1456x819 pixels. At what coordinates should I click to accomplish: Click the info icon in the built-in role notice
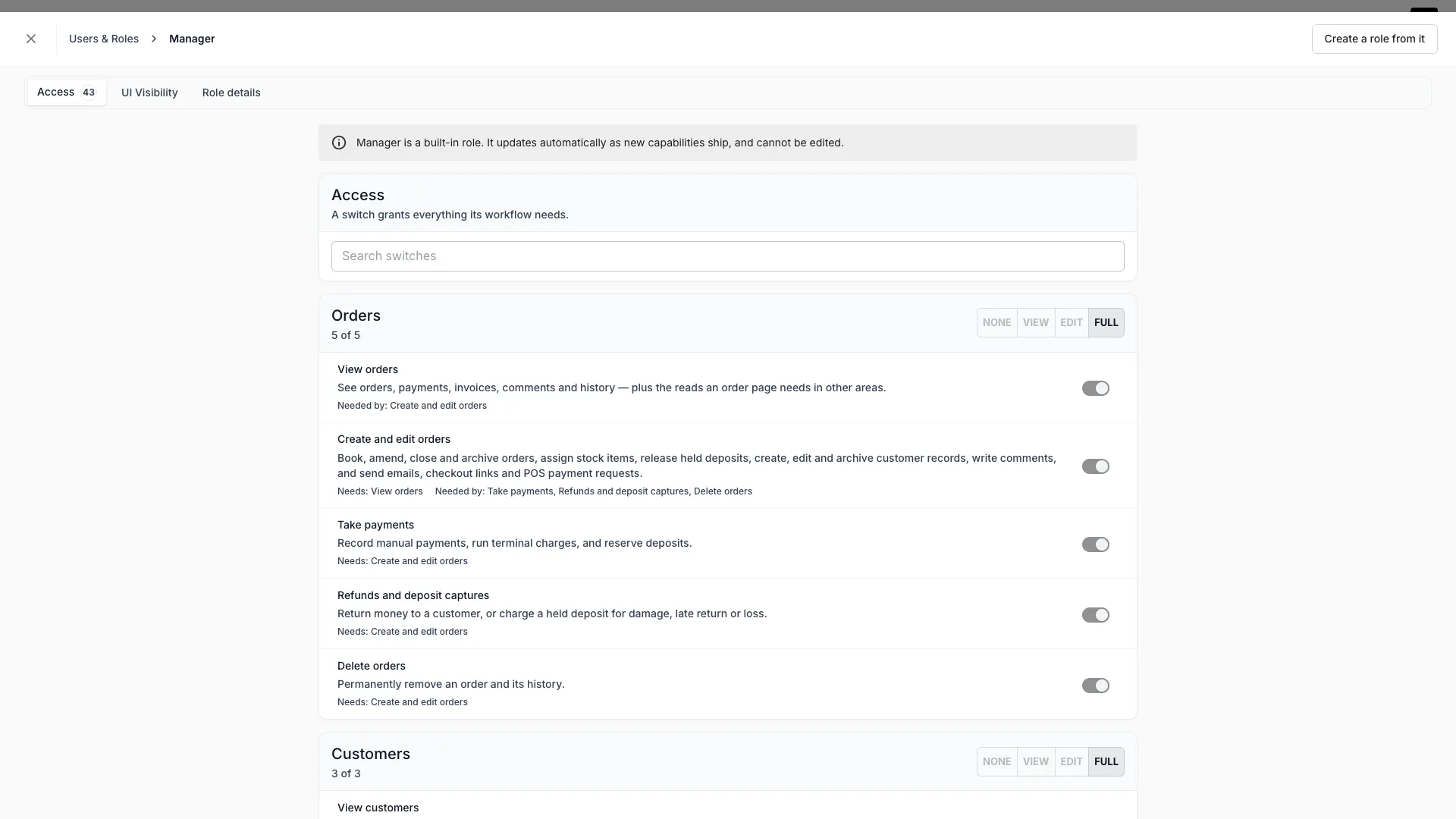(339, 143)
